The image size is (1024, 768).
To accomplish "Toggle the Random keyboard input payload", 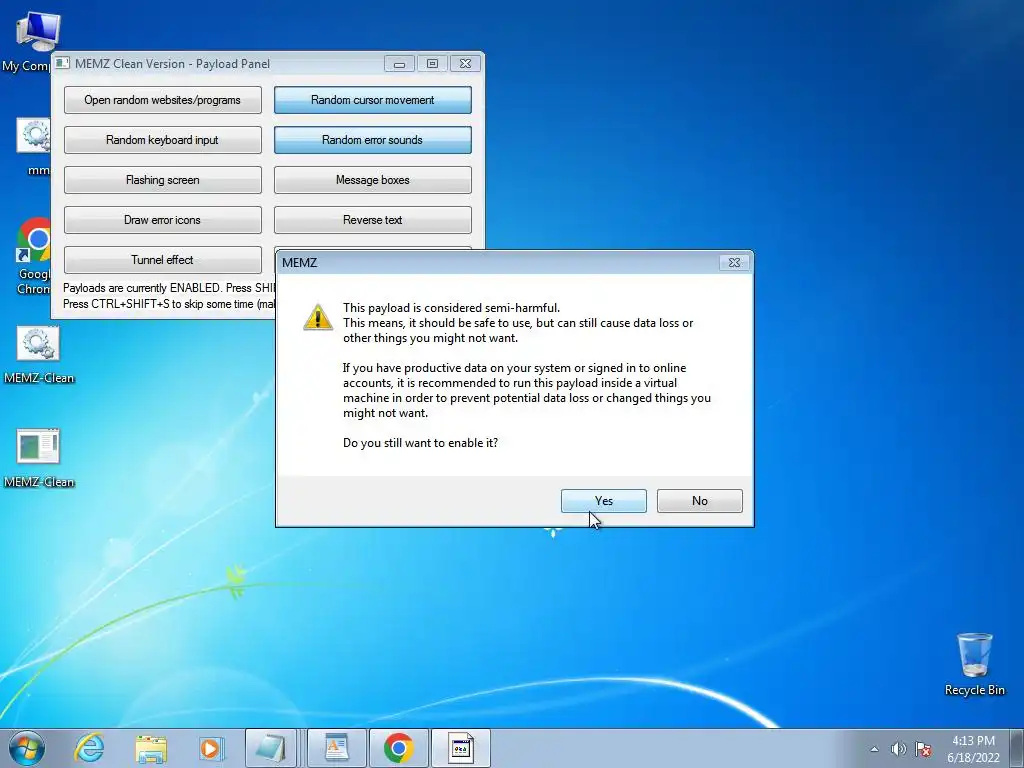I will pyautogui.click(x=163, y=140).
